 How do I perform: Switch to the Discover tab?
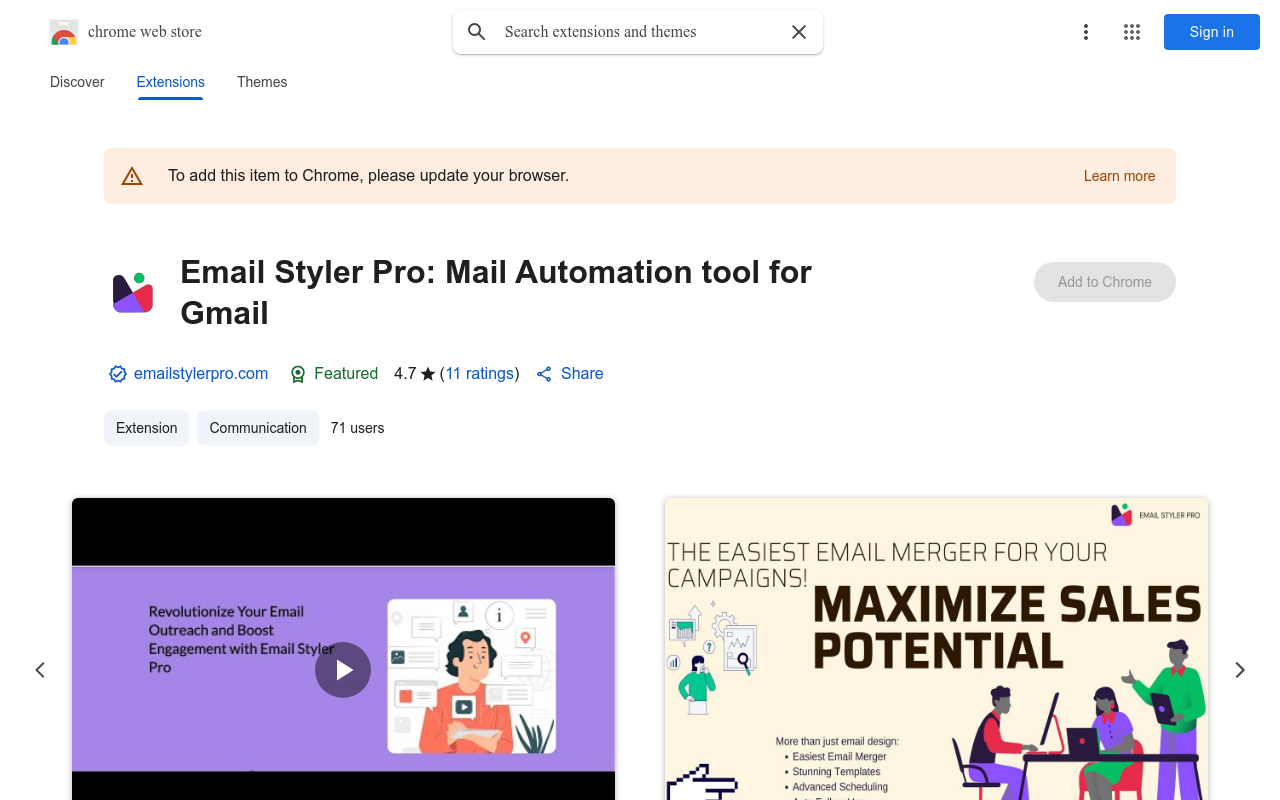(77, 82)
